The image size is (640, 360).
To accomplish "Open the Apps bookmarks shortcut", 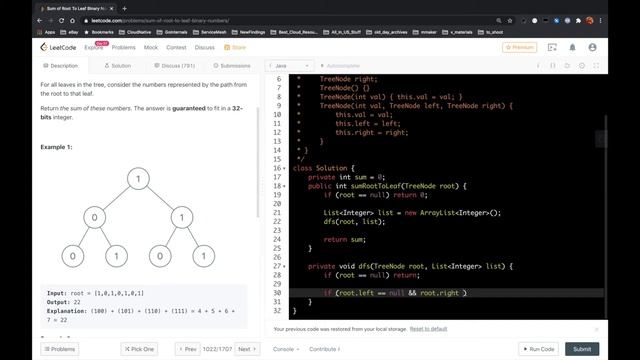I will point(46,32).
